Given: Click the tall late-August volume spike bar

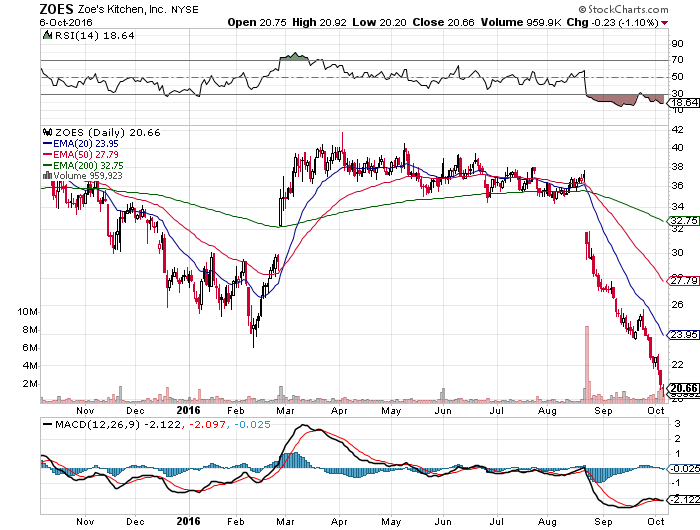Looking at the screenshot, I should [587, 363].
